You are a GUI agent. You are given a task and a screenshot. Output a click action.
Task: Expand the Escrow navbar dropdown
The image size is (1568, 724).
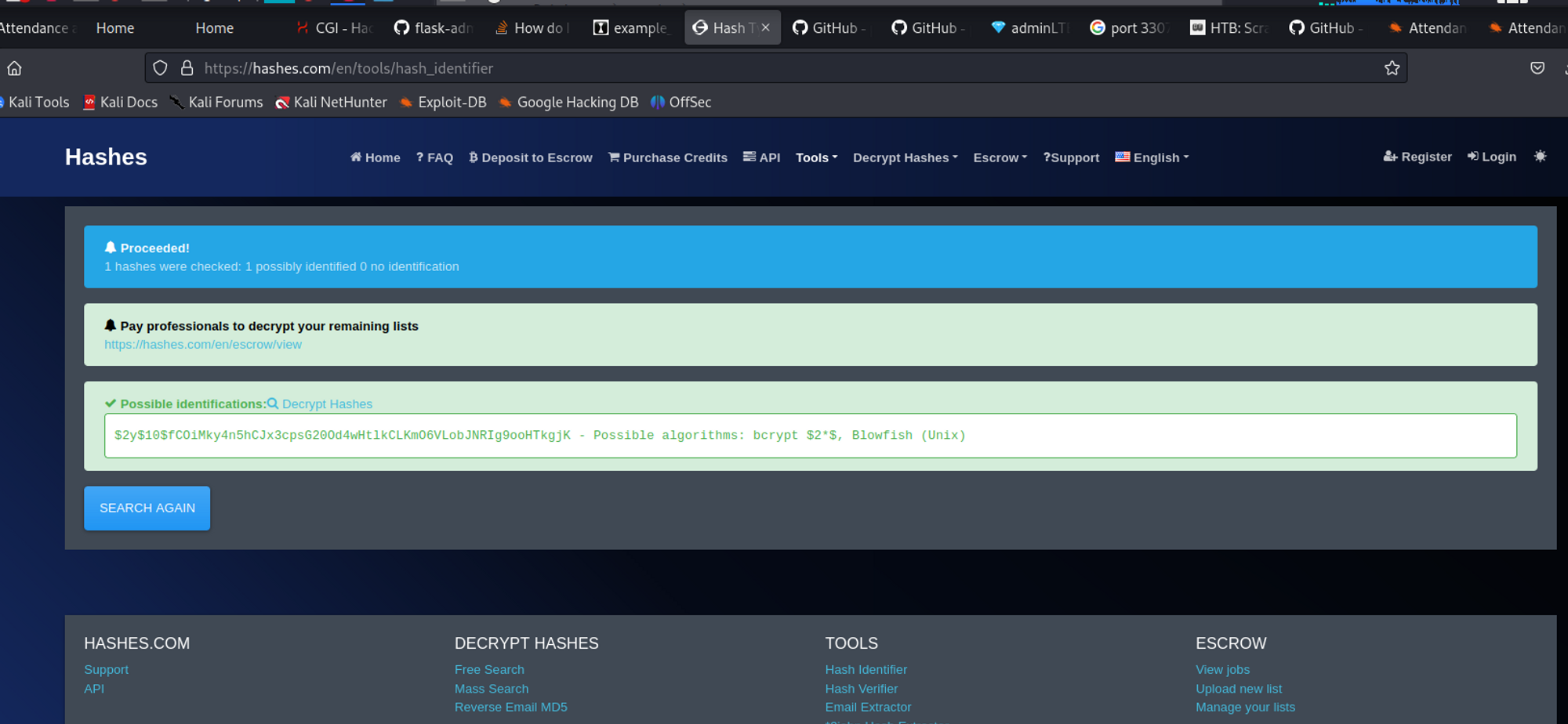tap(1000, 157)
